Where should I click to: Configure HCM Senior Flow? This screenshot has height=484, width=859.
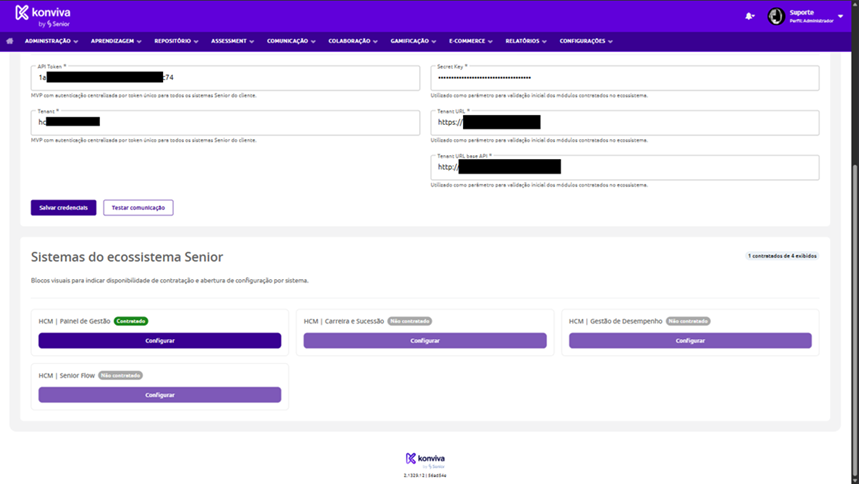click(x=159, y=395)
